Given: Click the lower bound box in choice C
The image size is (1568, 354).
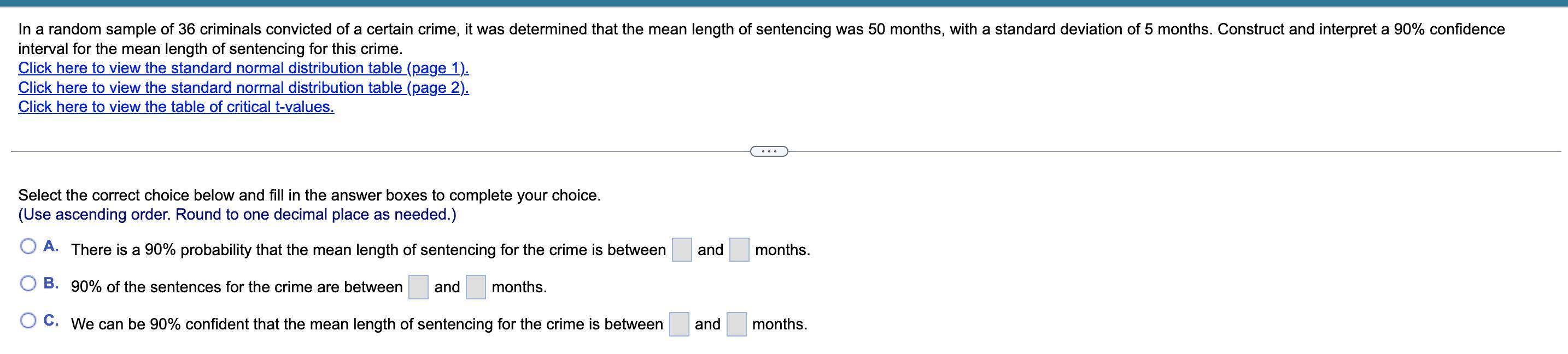Looking at the screenshot, I should [x=678, y=324].
